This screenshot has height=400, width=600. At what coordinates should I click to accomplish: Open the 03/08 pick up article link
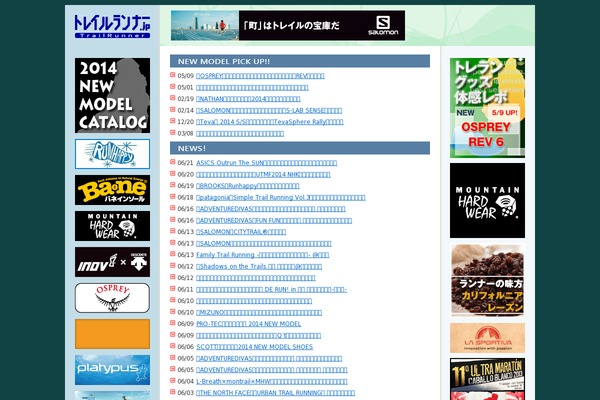tap(240, 133)
